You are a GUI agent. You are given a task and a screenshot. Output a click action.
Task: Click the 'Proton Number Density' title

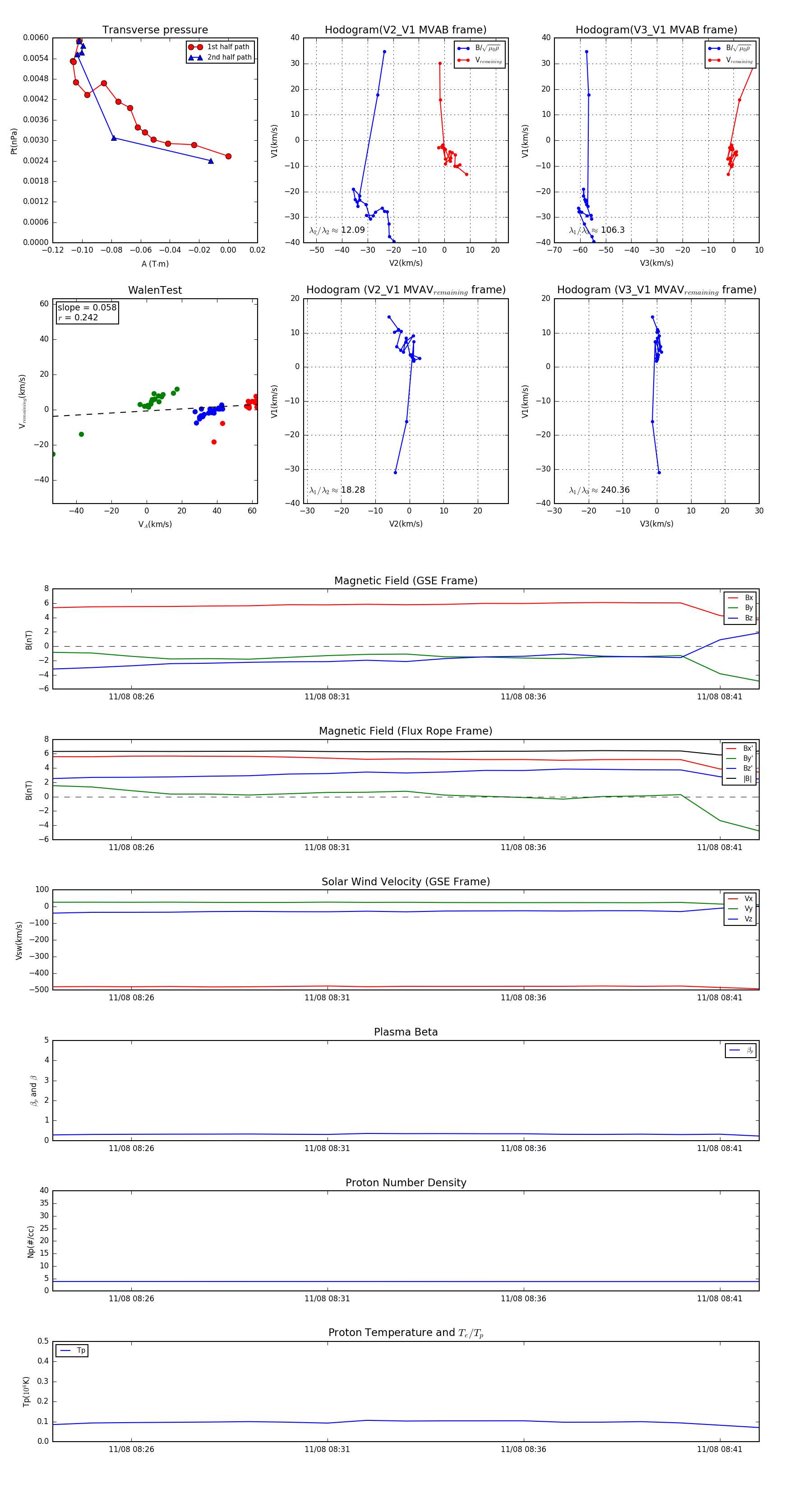tap(406, 1183)
